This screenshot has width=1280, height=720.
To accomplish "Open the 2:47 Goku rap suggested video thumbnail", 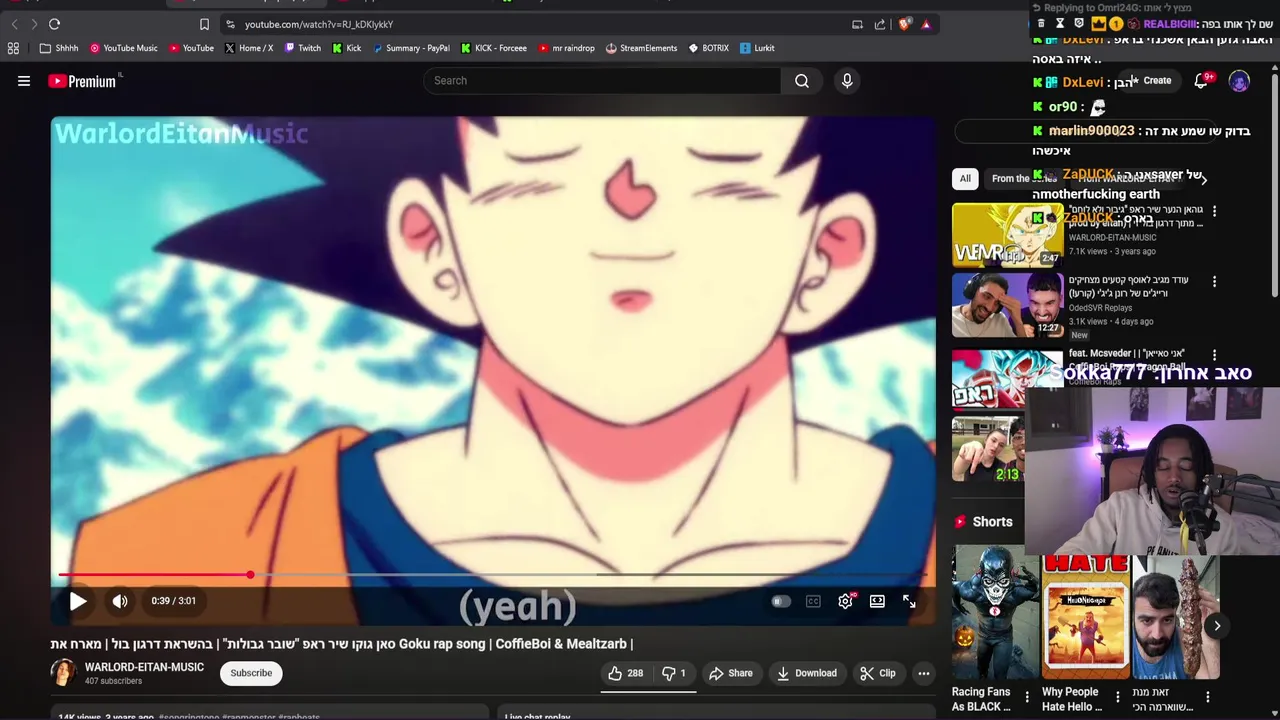I will tap(1007, 235).
